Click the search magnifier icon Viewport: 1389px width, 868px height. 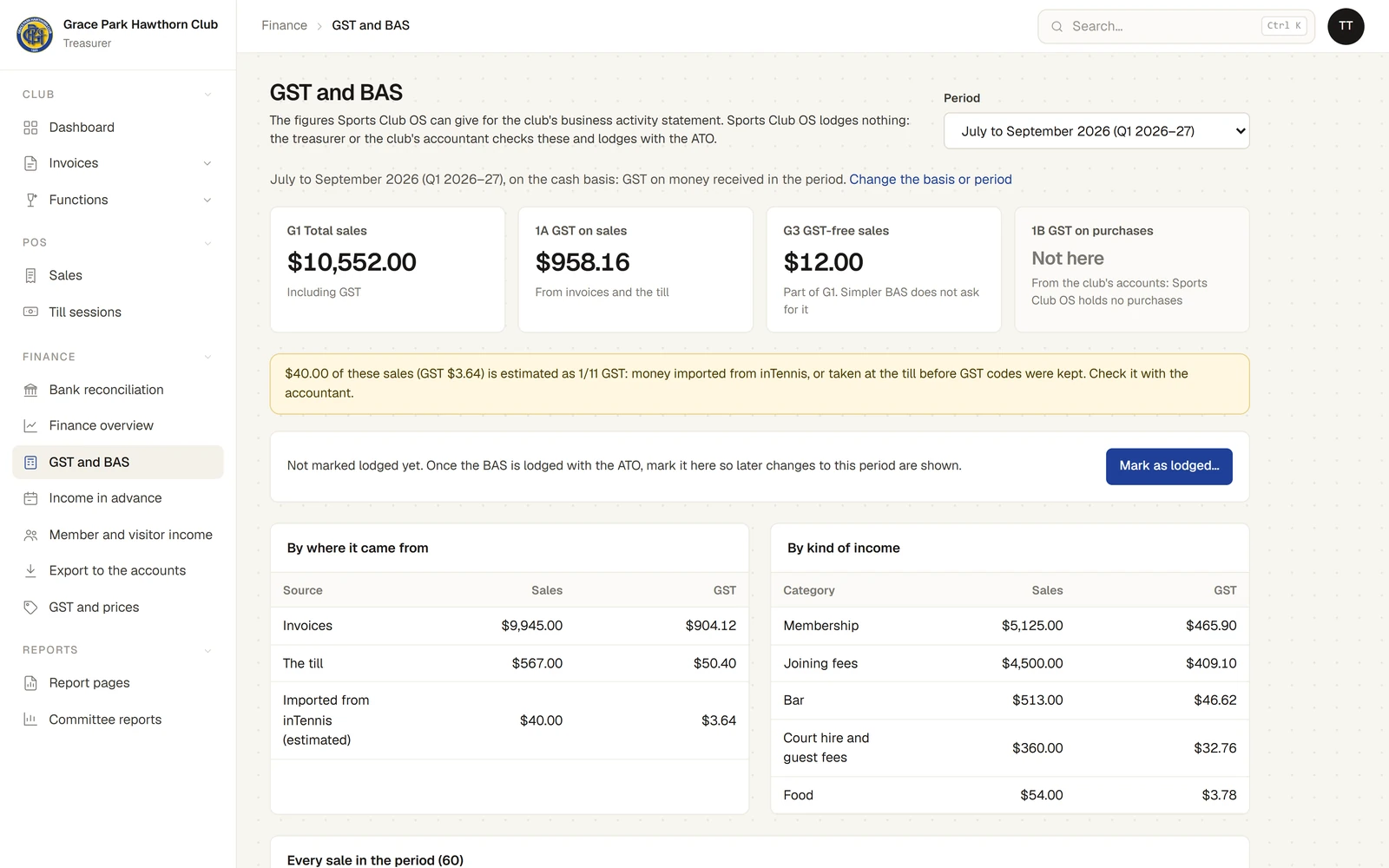pos(1057,26)
